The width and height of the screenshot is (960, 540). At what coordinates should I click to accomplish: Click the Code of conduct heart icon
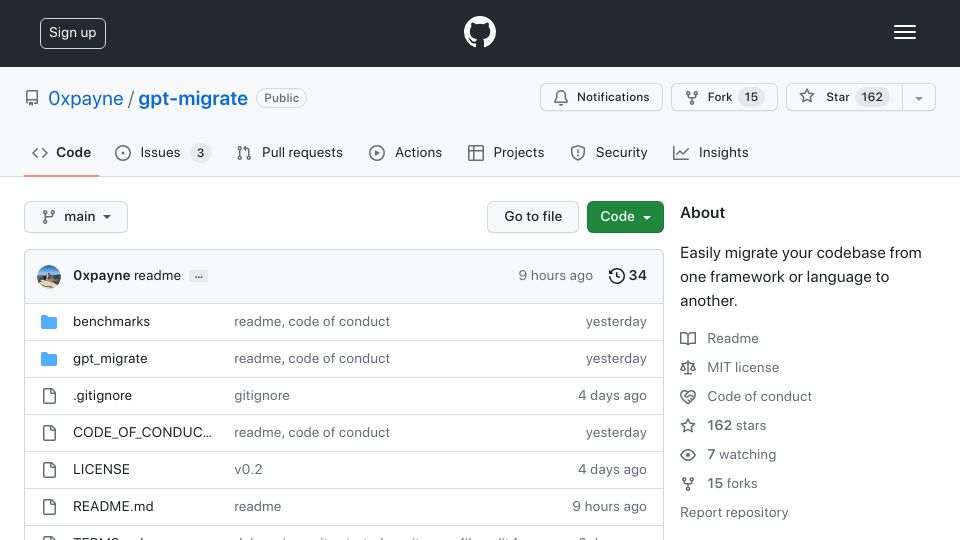pos(688,397)
